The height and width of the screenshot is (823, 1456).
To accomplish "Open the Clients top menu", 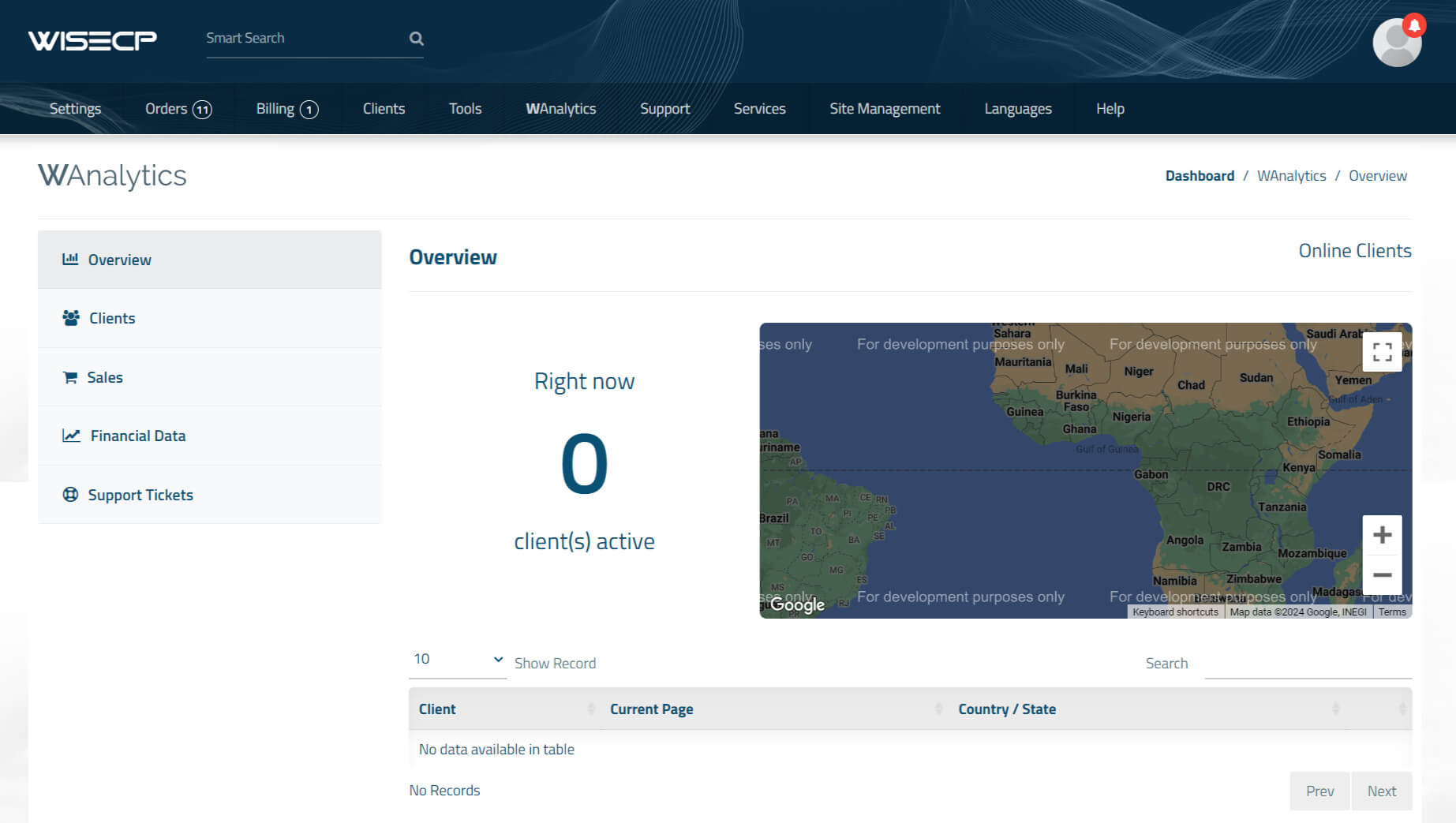I will click(x=384, y=109).
